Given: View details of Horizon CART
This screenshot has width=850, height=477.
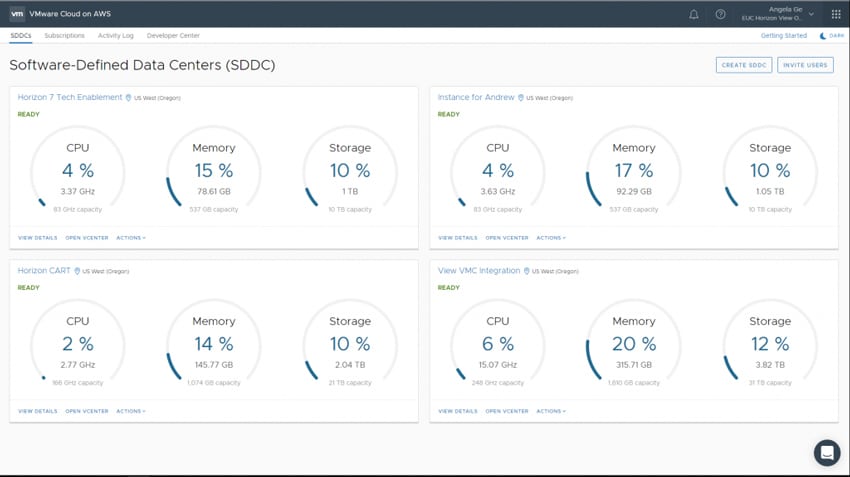Looking at the screenshot, I should pyautogui.click(x=37, y=411).
